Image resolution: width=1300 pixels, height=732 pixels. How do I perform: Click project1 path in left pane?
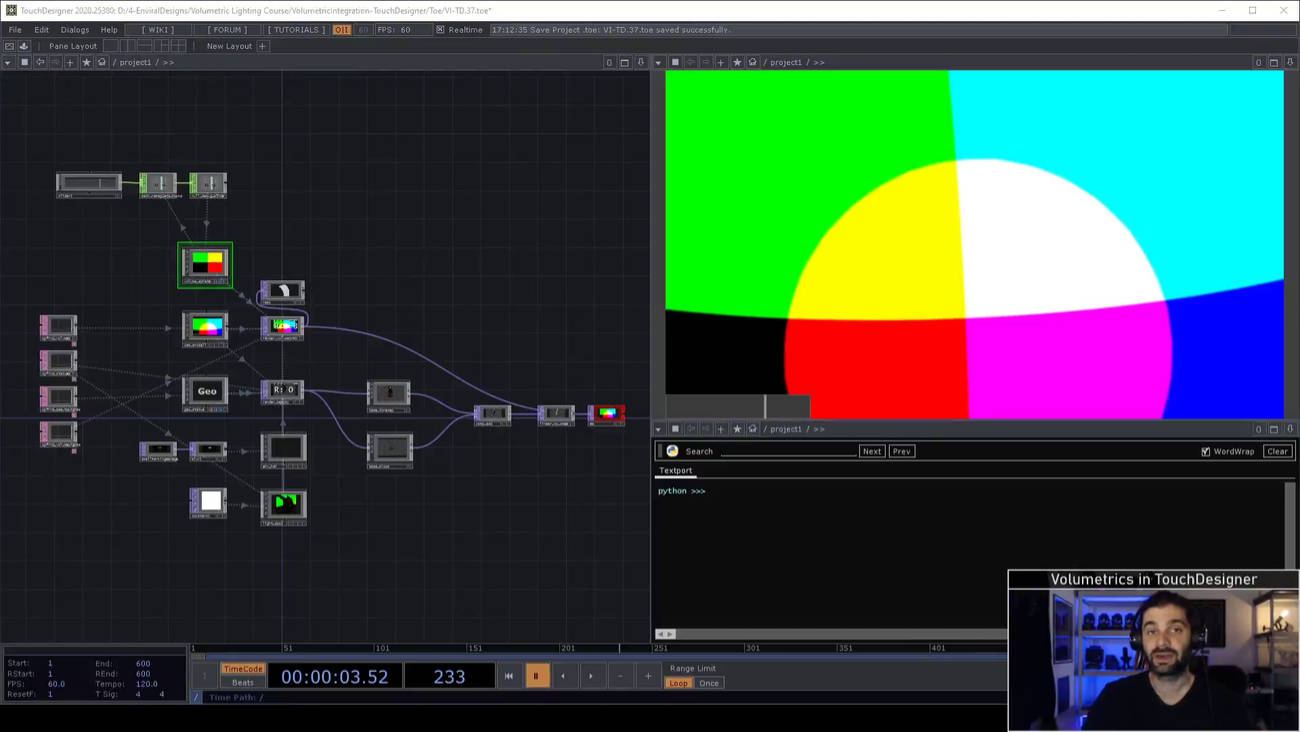click(x=135, y=62)
